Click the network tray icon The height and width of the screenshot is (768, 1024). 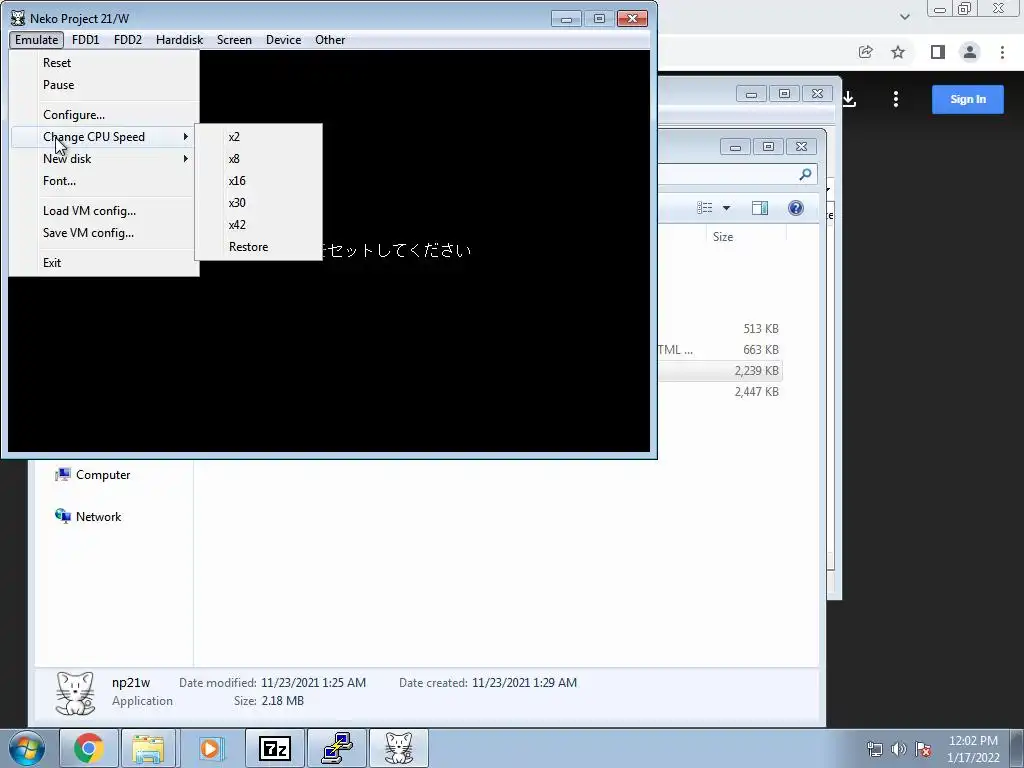pos(874,749)
